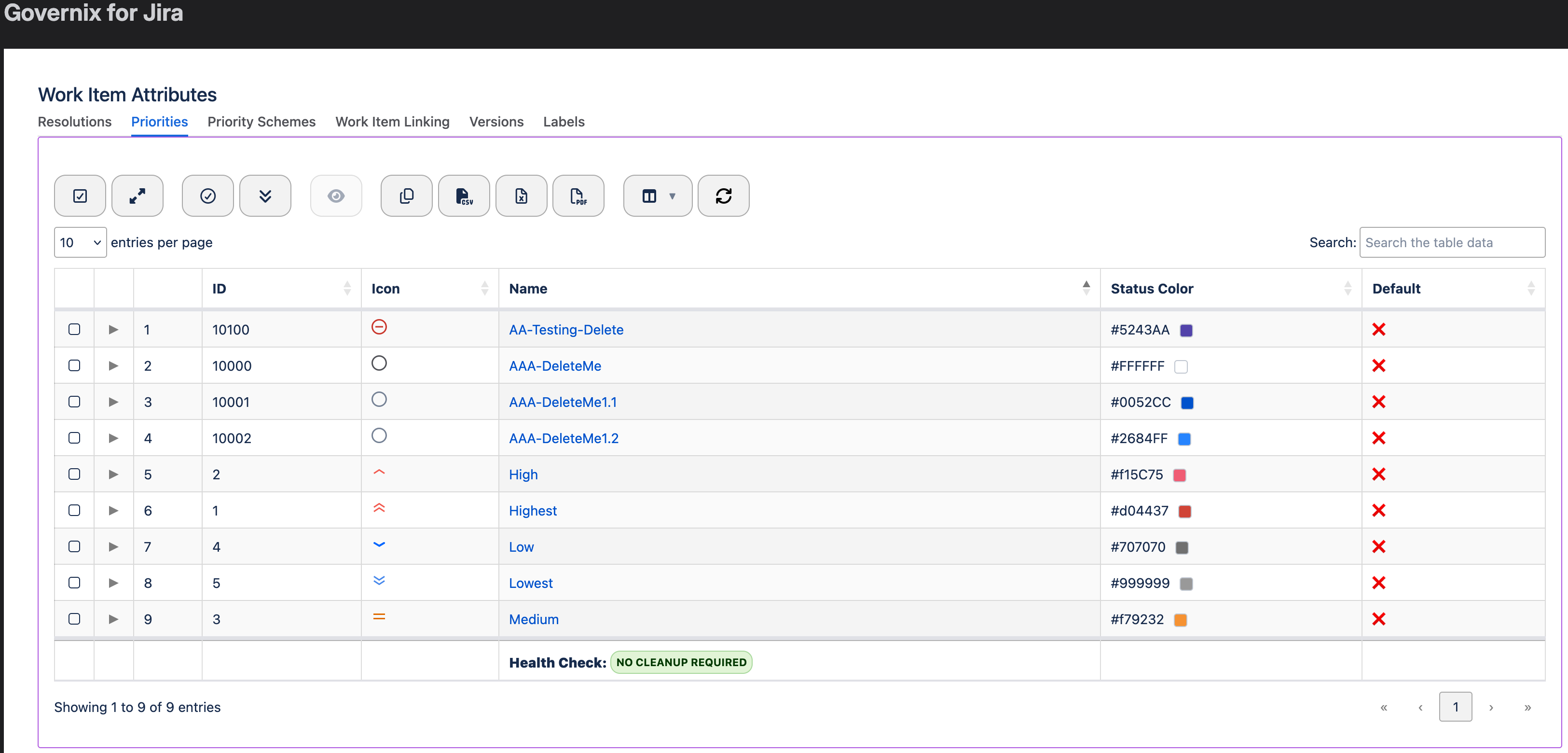Click the refresh table button
The height and width of the screenshot is (753, 1568).
click(x=724, y=195)
